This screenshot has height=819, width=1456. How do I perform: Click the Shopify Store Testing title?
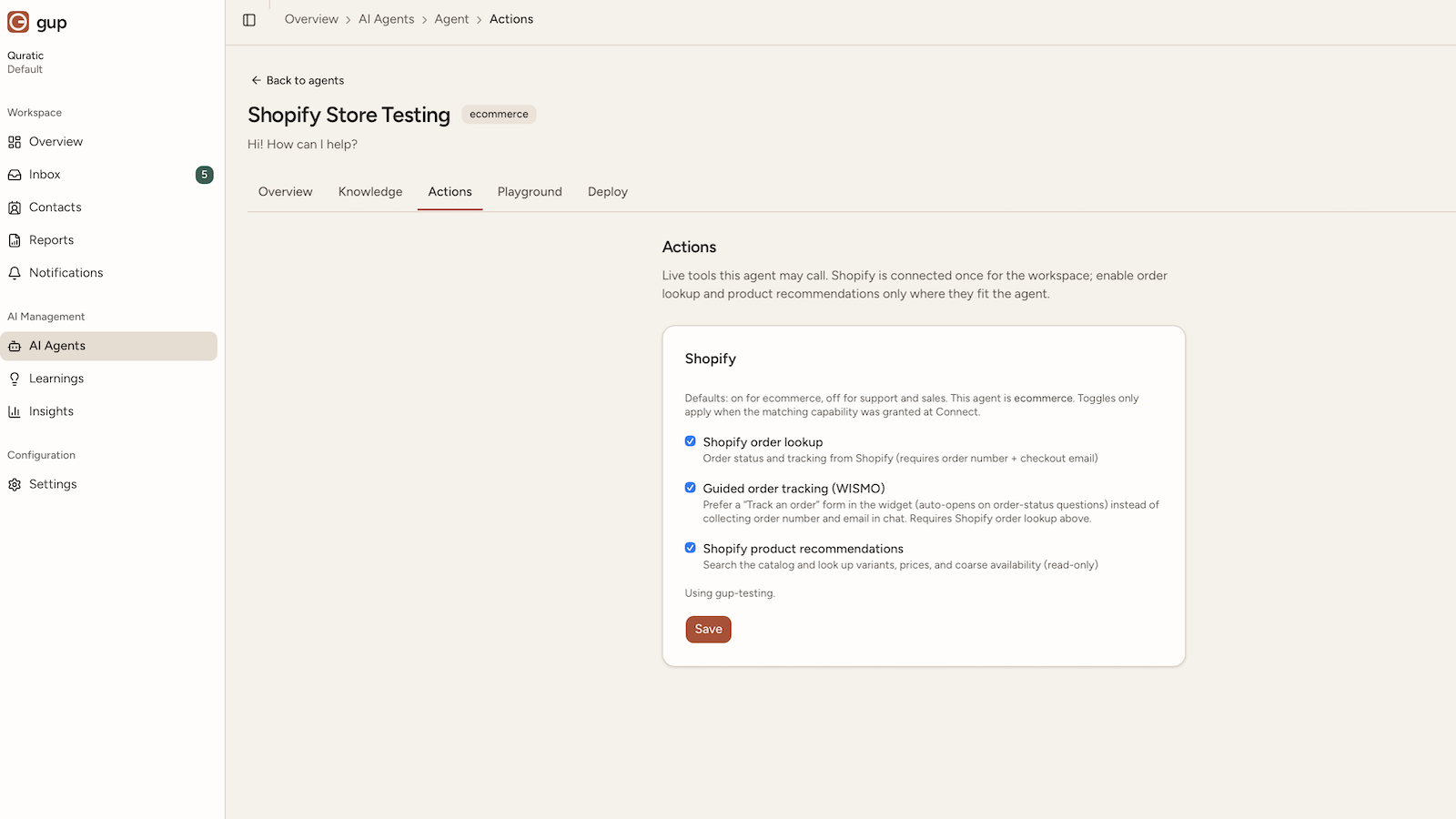pyautogui.click(x=349, y=115)
